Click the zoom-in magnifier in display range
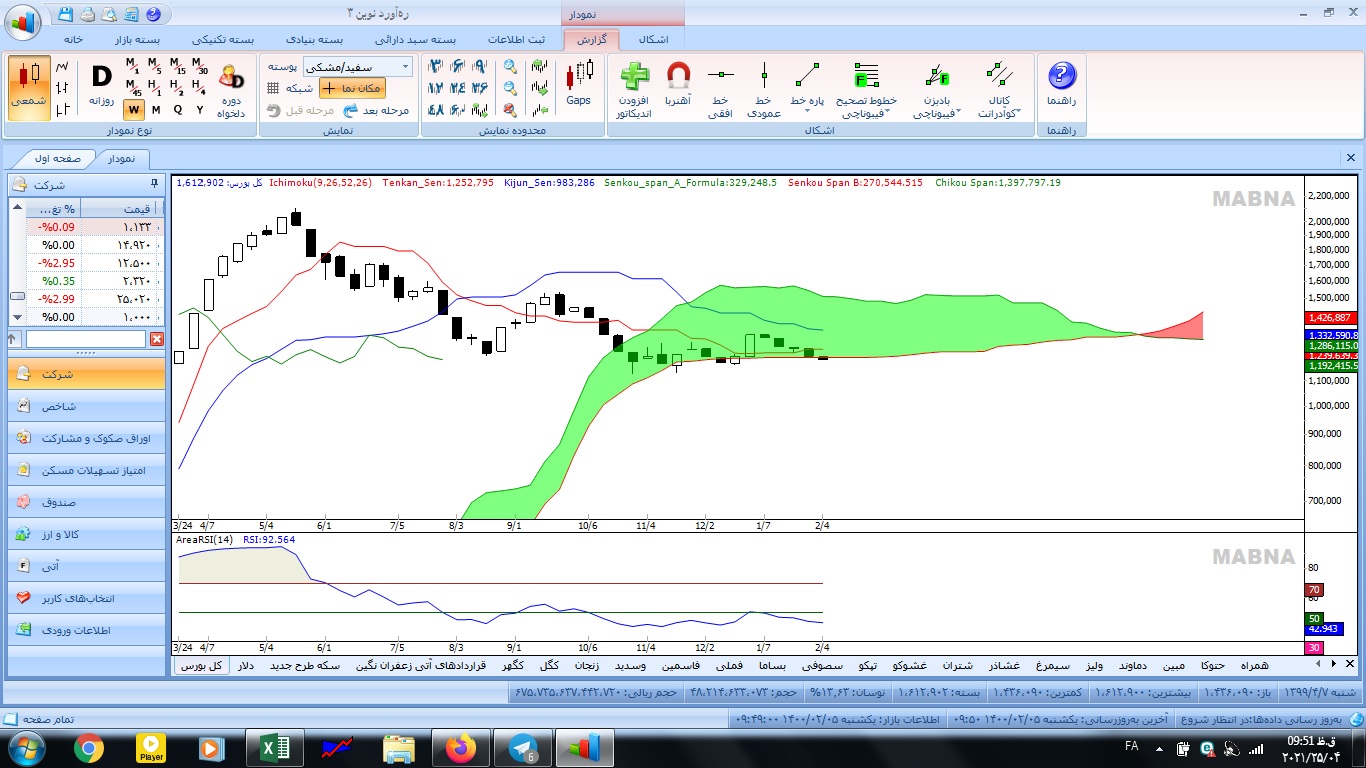 pyautogui.click(x=510, y=67)
